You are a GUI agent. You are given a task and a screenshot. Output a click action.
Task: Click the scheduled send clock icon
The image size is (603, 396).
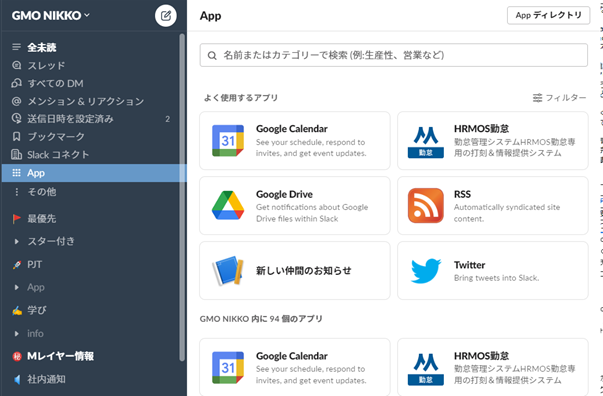[x=16, y=118]
